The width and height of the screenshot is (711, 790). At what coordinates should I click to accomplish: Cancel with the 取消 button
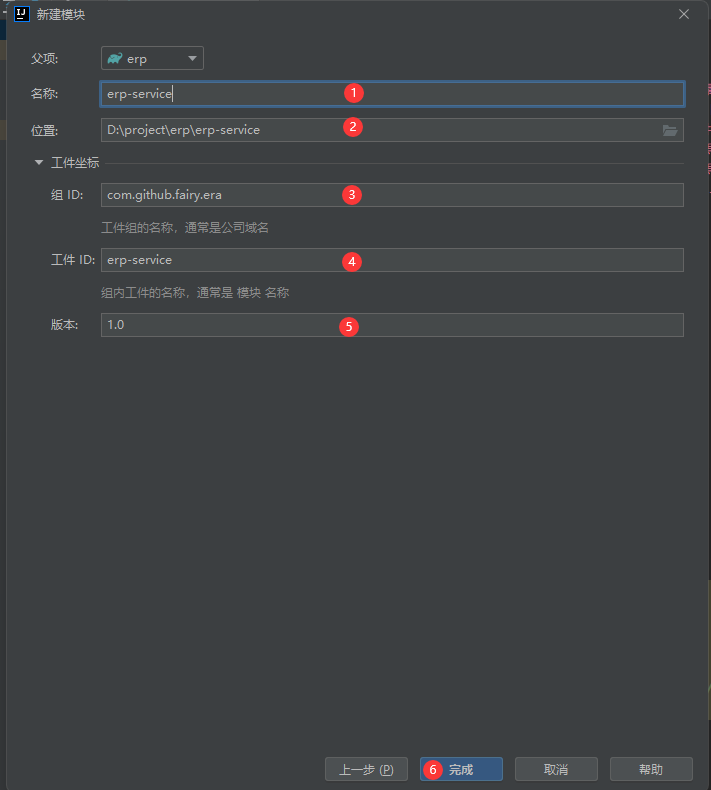(556, 769)
